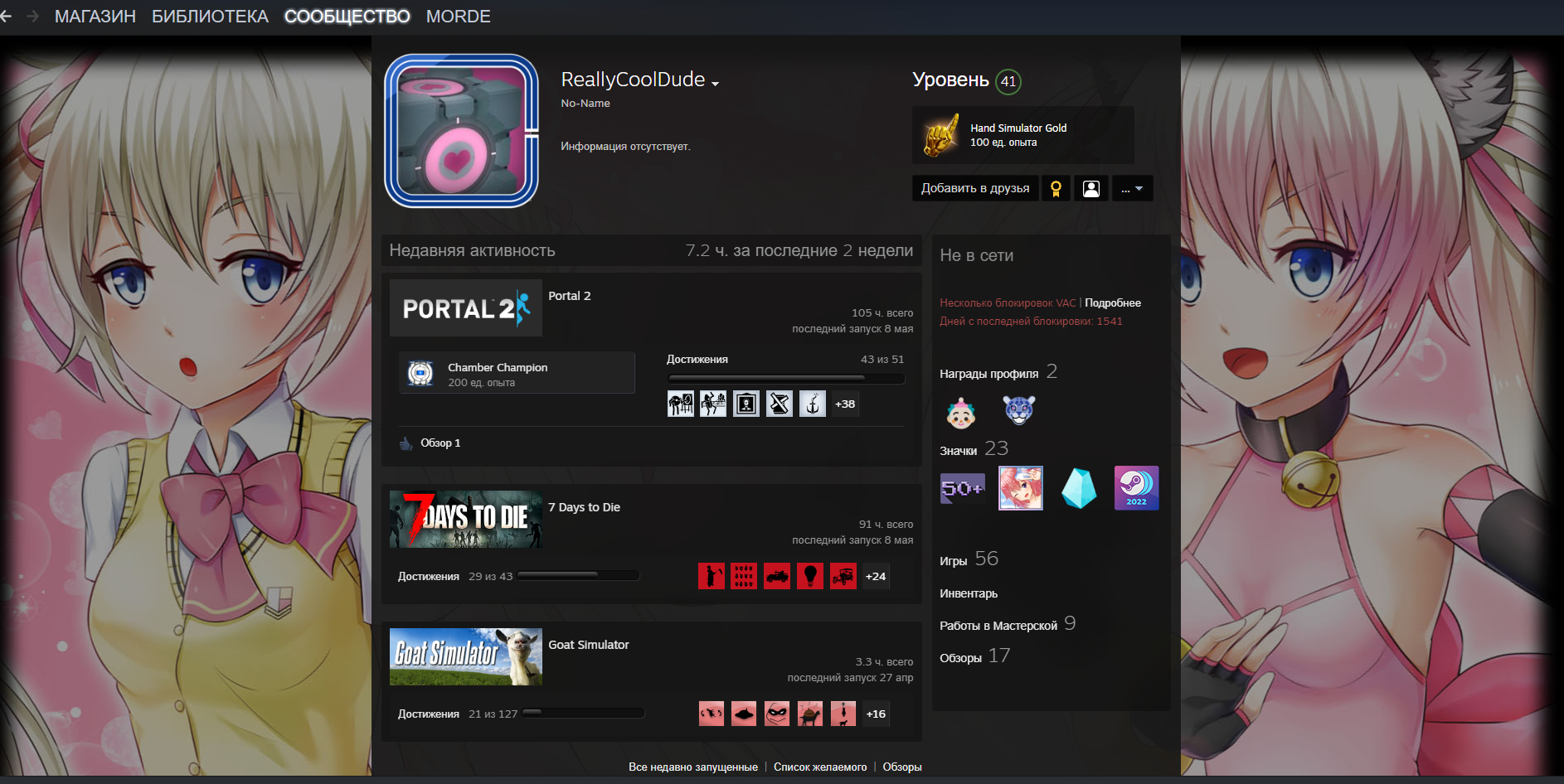Open the Chamber Champion badge icon
The height and width of the screenshot is (784, 1564).
click(420, 373)
